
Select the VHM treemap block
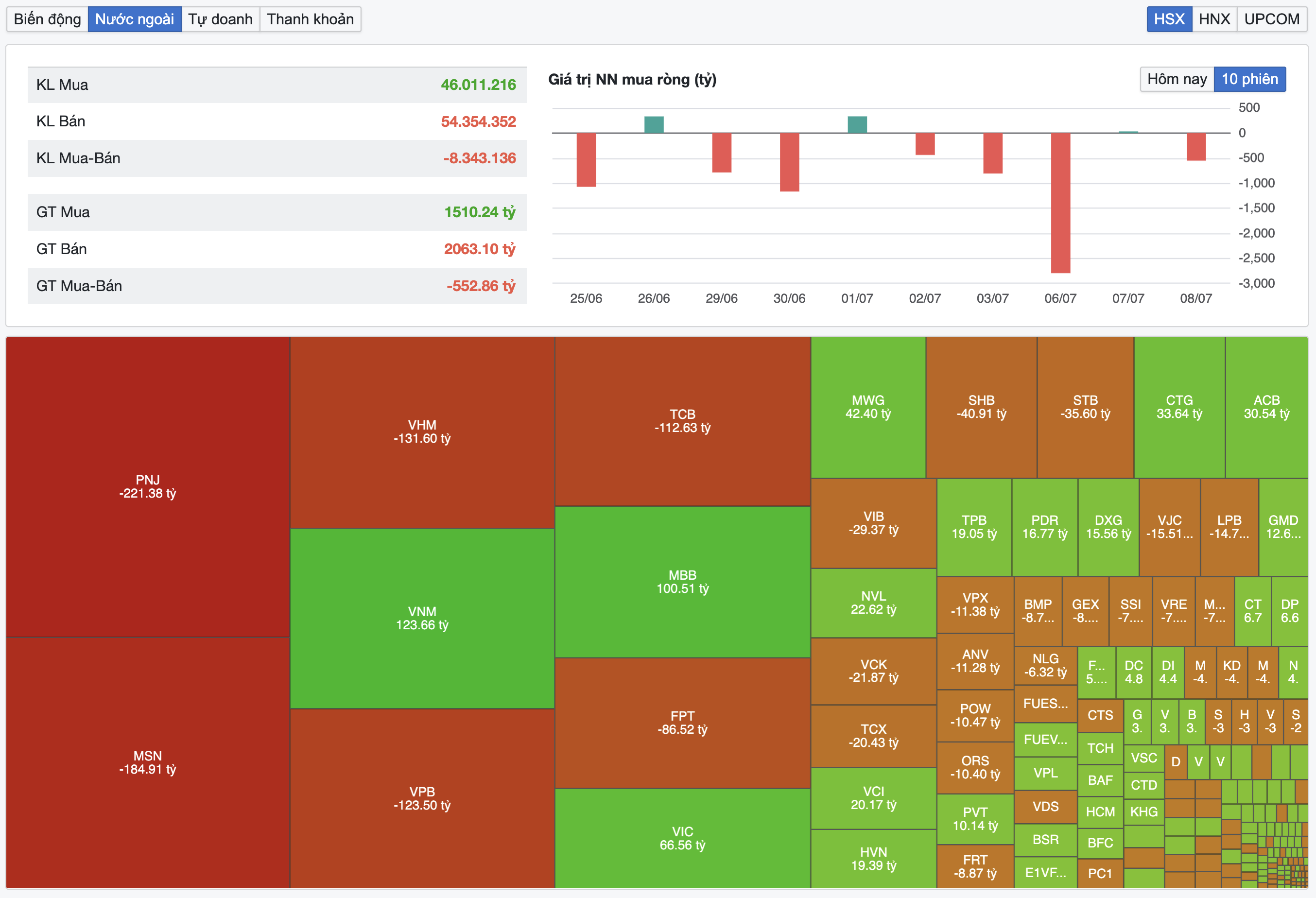(x=422, y=432)
